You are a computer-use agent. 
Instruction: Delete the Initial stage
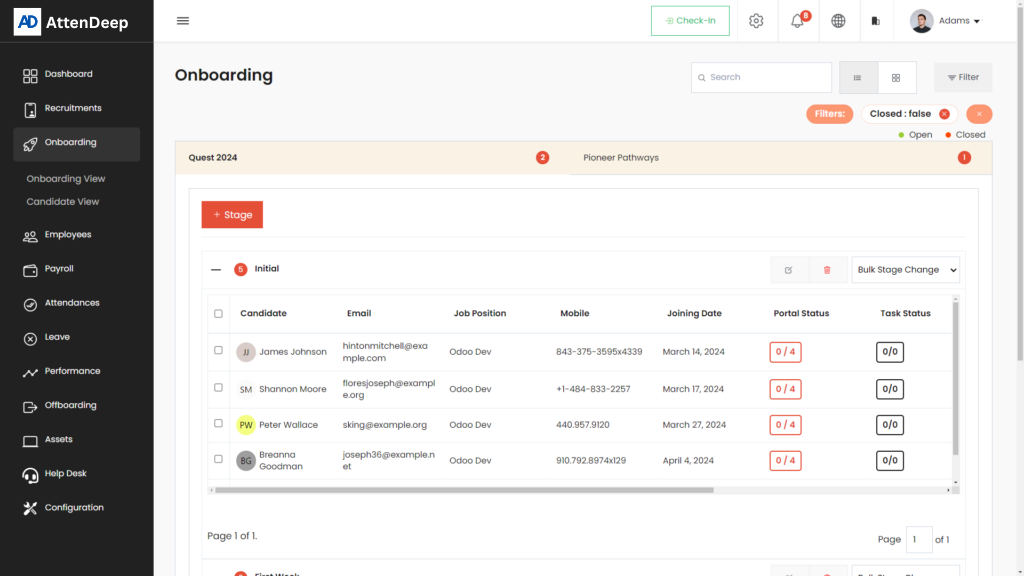click(827, 270)
